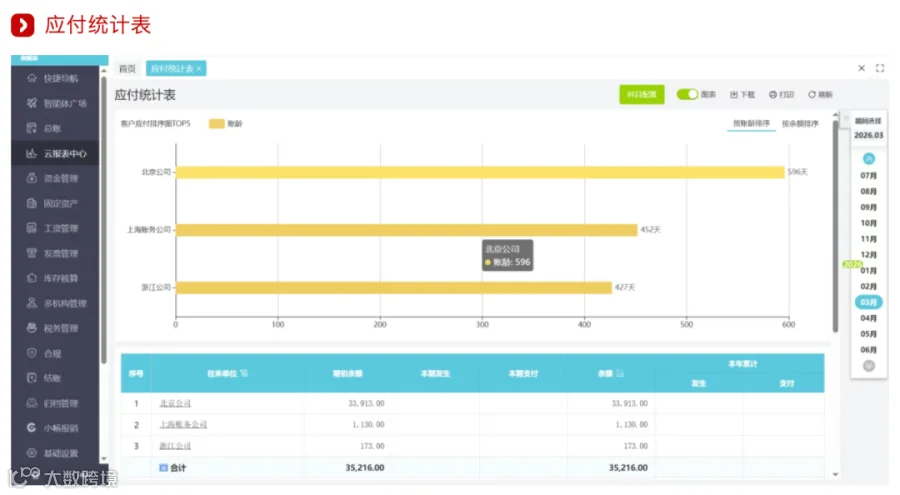Click the 打印 print icon
Viewport: 900px width, 495px height.
[x=773, y=95]
